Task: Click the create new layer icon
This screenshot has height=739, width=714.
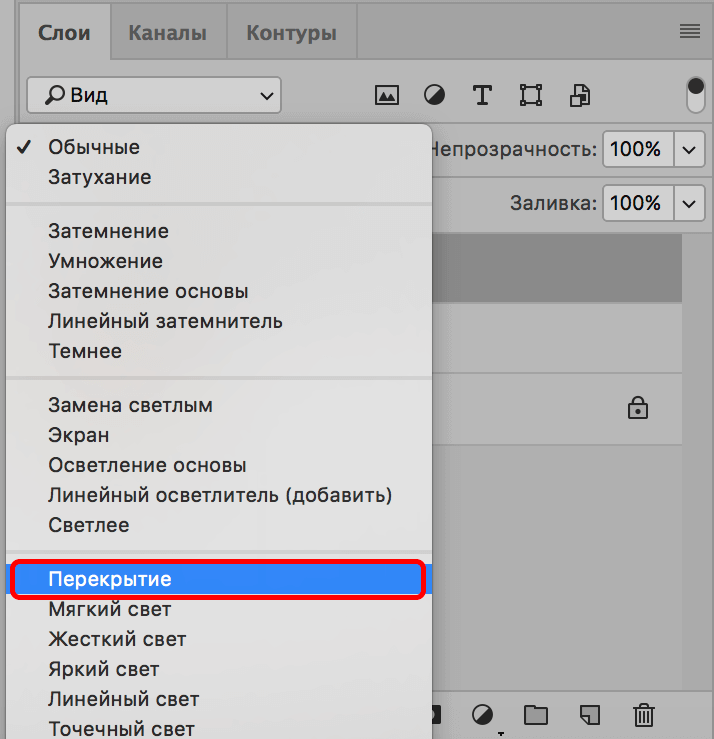Action: coord(590,714)
